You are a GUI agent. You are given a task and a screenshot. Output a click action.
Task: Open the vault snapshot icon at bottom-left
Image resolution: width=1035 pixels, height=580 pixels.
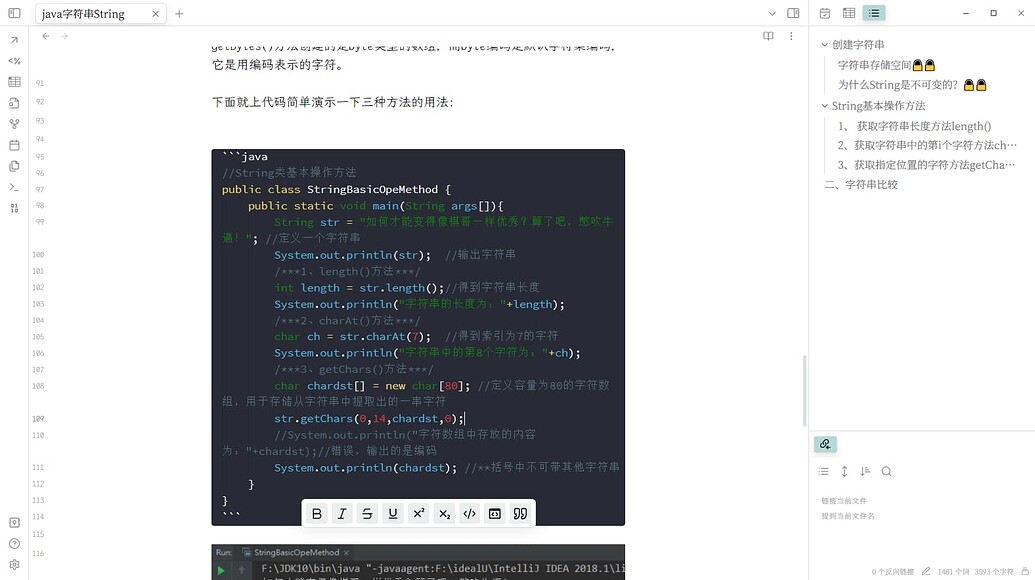[x=14, y=523]
